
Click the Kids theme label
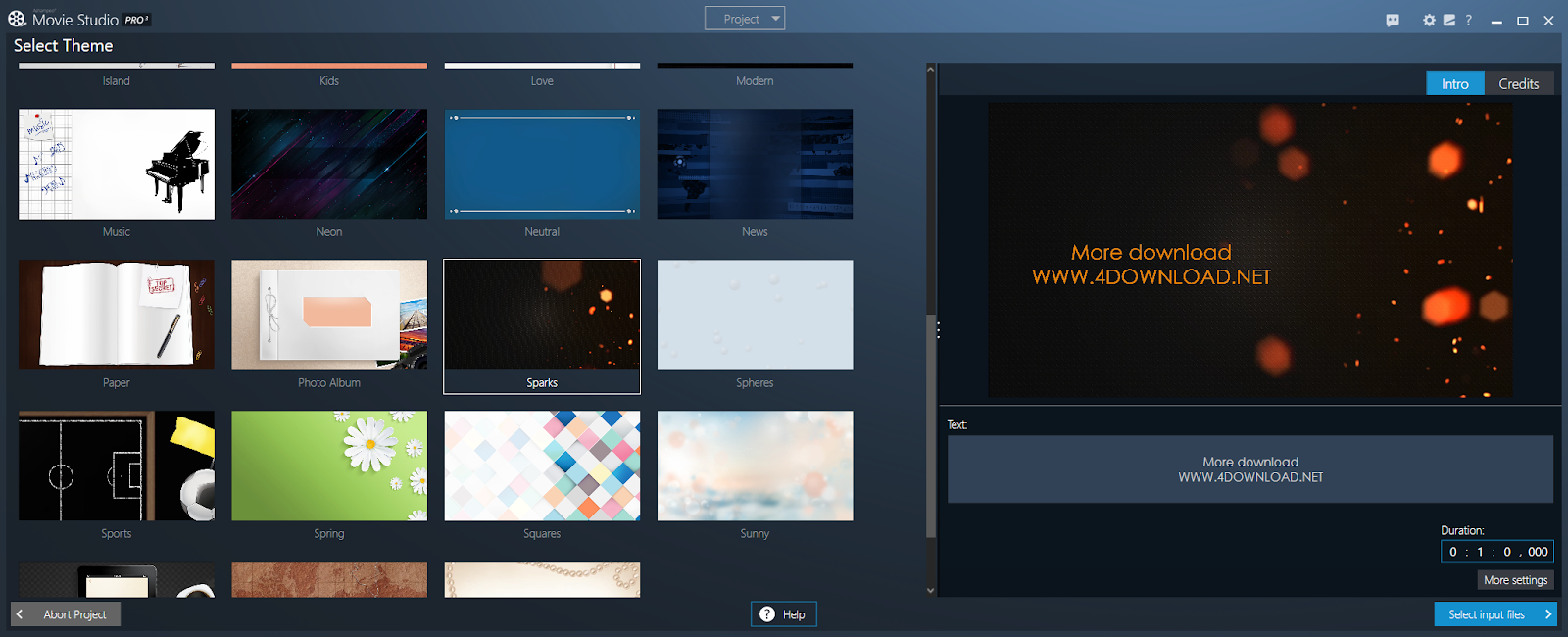(x=329, y=81)
